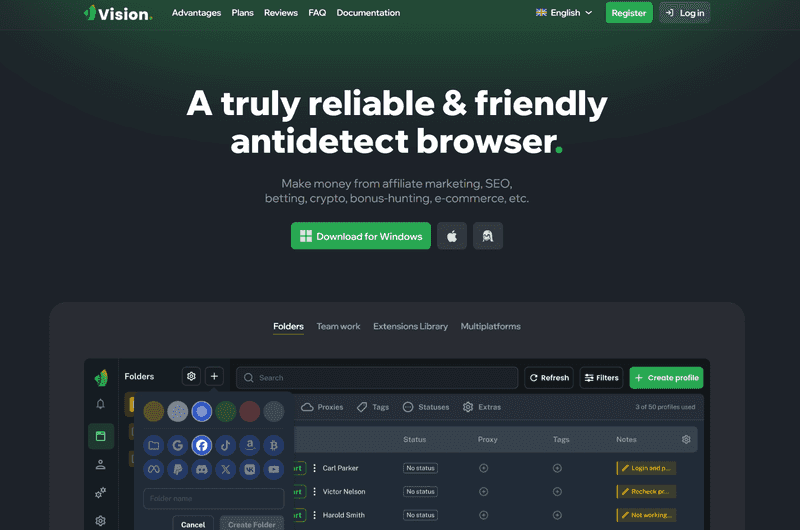Click the Log in button
Screen dimensions: 800x530
[x=685, y=13]
